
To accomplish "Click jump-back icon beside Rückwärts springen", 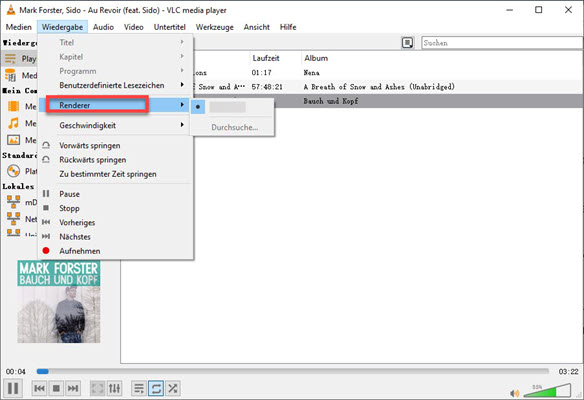I will (46, 159).
